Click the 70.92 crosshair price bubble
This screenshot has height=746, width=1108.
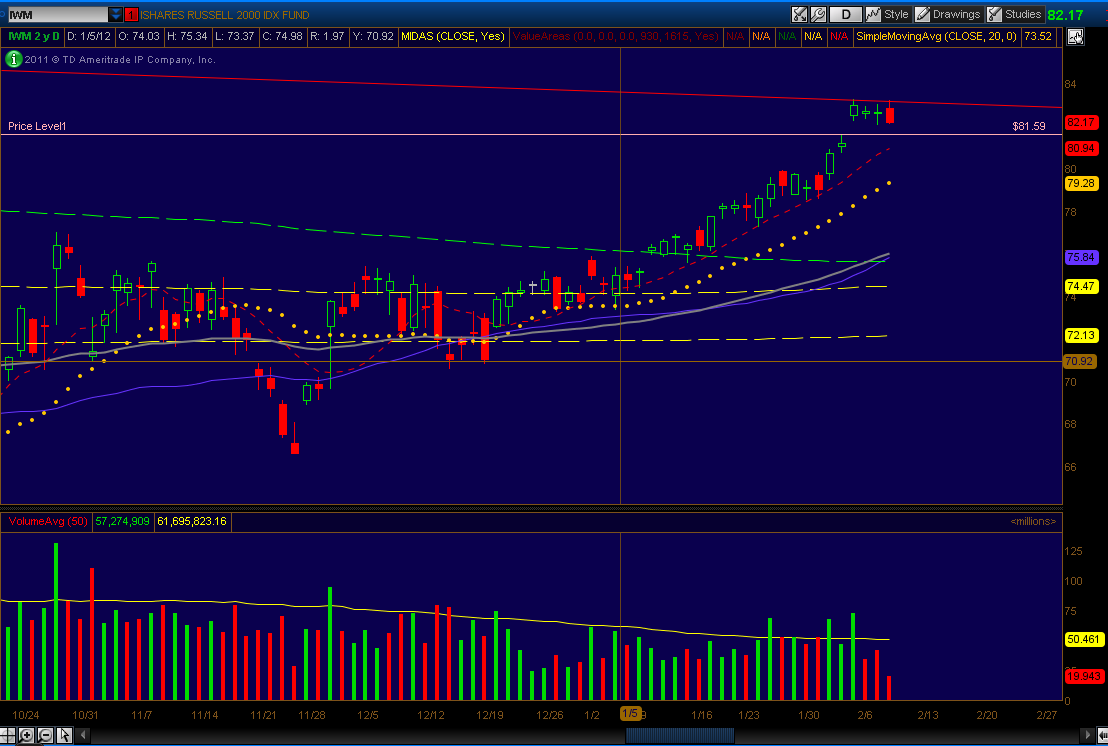(1080, 361)
